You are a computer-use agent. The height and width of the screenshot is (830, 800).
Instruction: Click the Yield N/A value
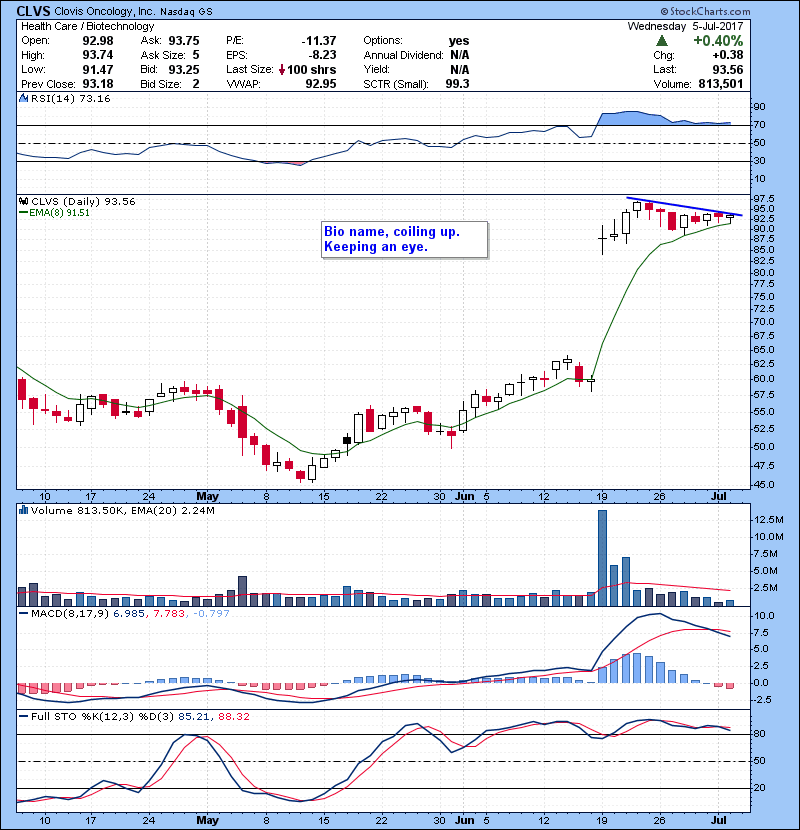[x=460, y=69]
